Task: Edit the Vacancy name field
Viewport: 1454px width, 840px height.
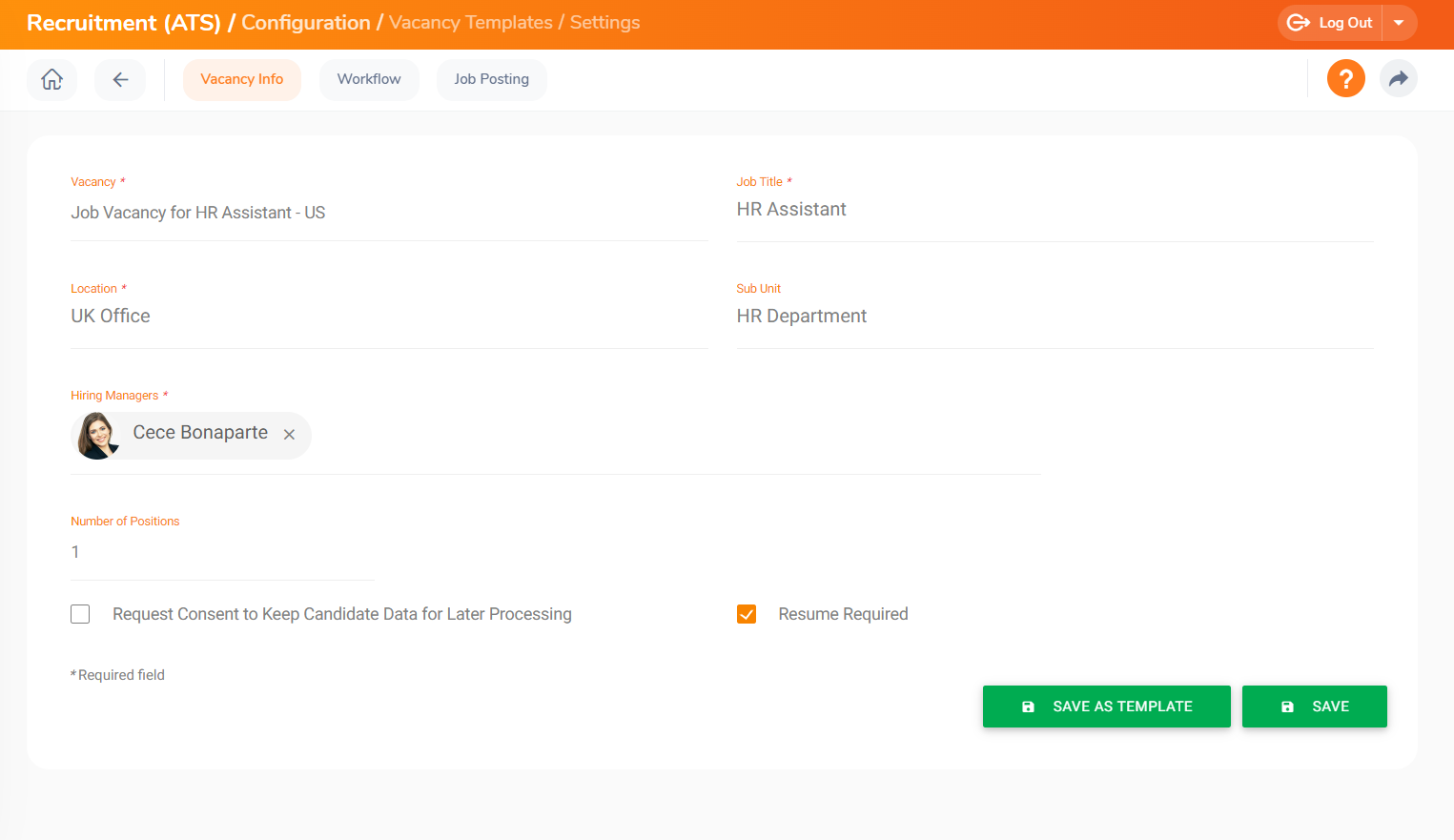Action: pos(389,214)
